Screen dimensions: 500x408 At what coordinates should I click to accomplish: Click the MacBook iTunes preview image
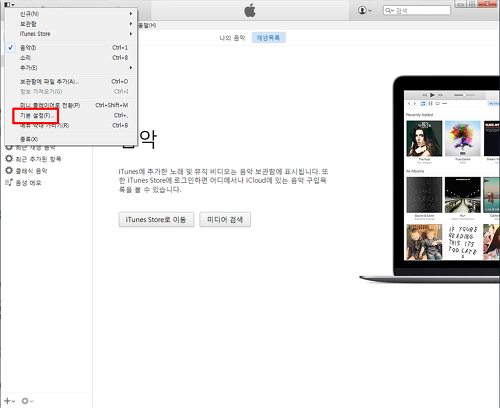point(430,179)
